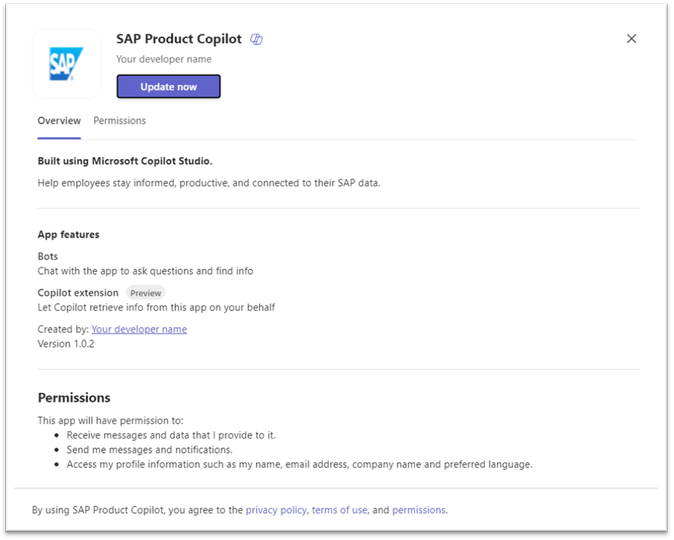Image resolution: width=674 pixels, height=540 pixels.
Task: Click the SAP Product Copilot title
Action: click(179, 39)
